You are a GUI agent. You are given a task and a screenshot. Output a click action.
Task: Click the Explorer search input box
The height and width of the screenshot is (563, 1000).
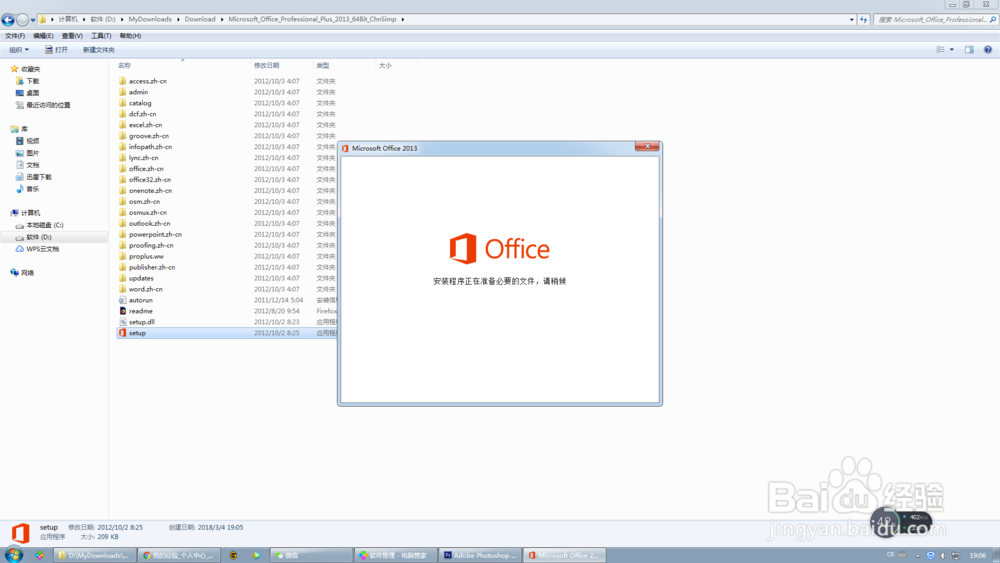[931, 20]
